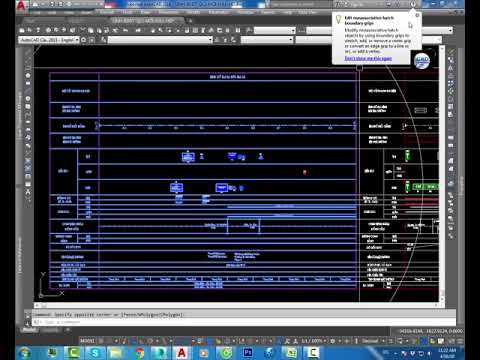The image size is (480, 360).
Task: Select the Rectangle tool in Draw toolbar
Action: click(28, 83)
